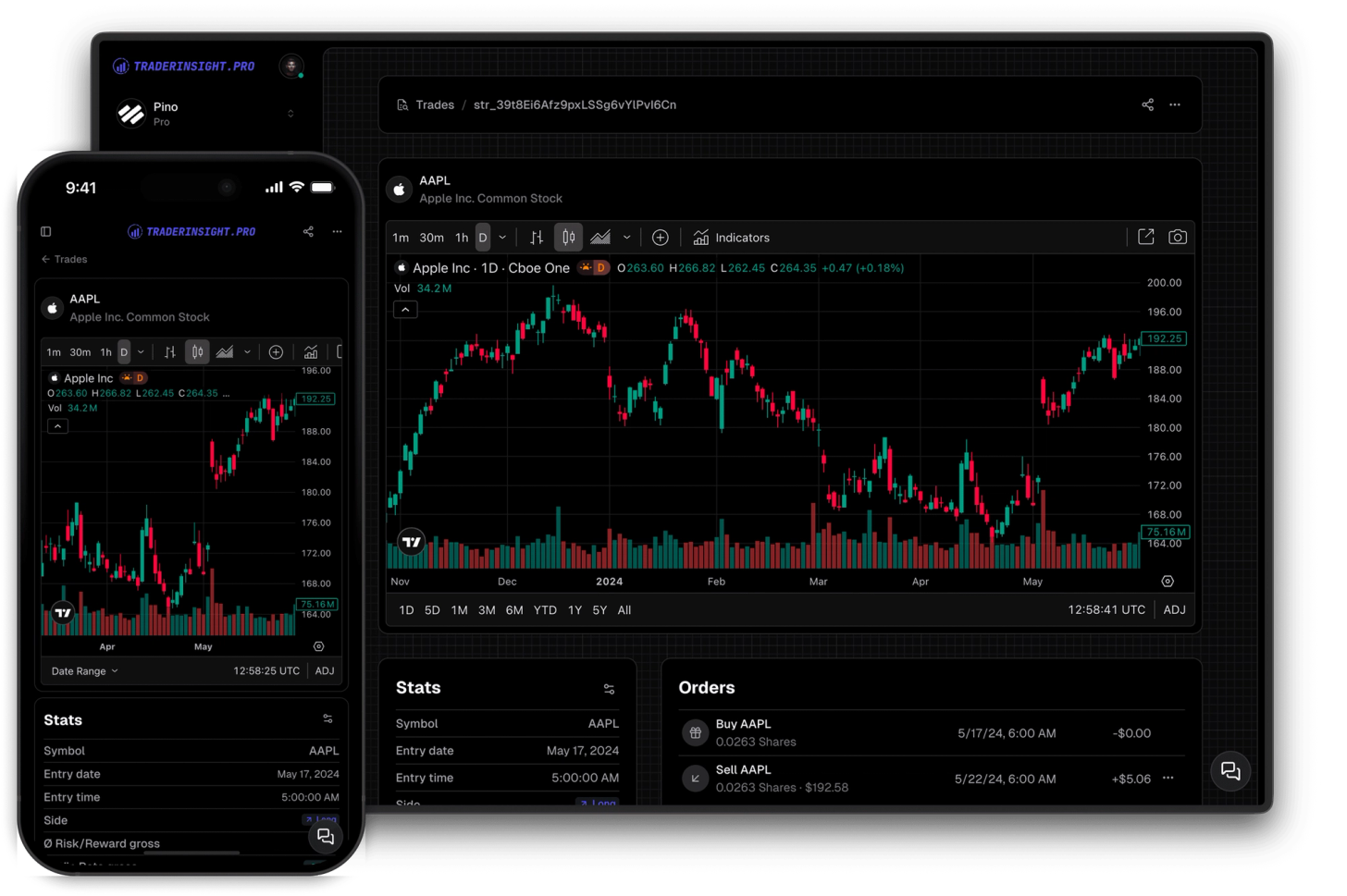Open the chat bubble on the tablet
Screen dimensions: 1347x896
1230,770
